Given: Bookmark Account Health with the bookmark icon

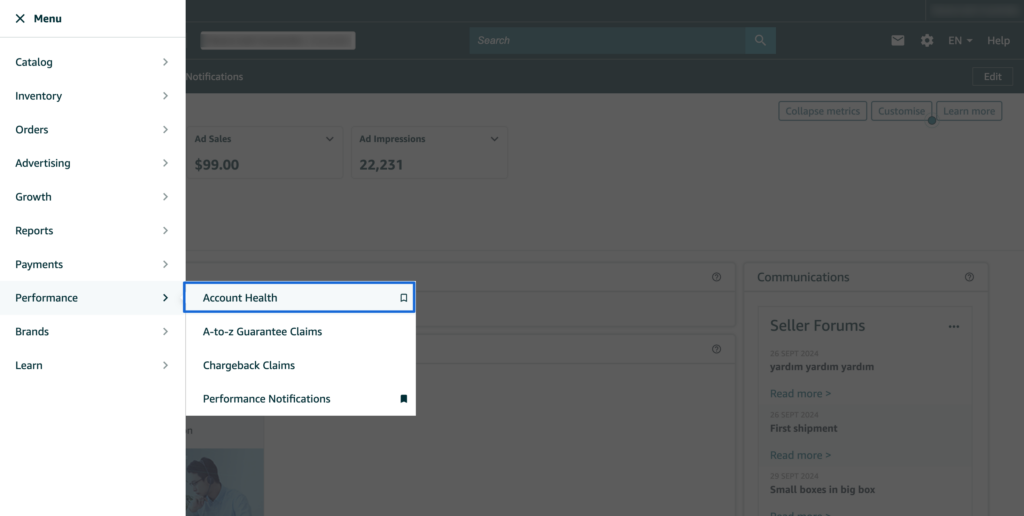Looking at the screenshot, I should tap(404, 298).
